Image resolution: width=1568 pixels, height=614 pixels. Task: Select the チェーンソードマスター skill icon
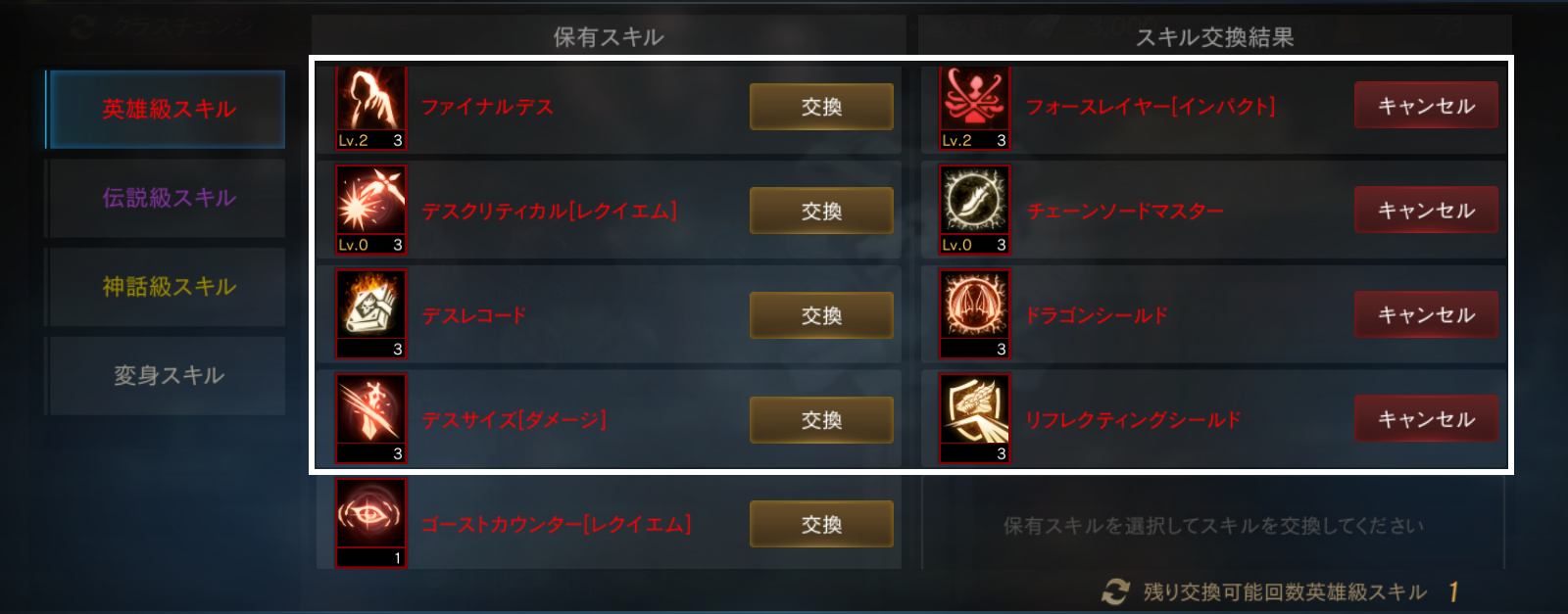[974, 210]
